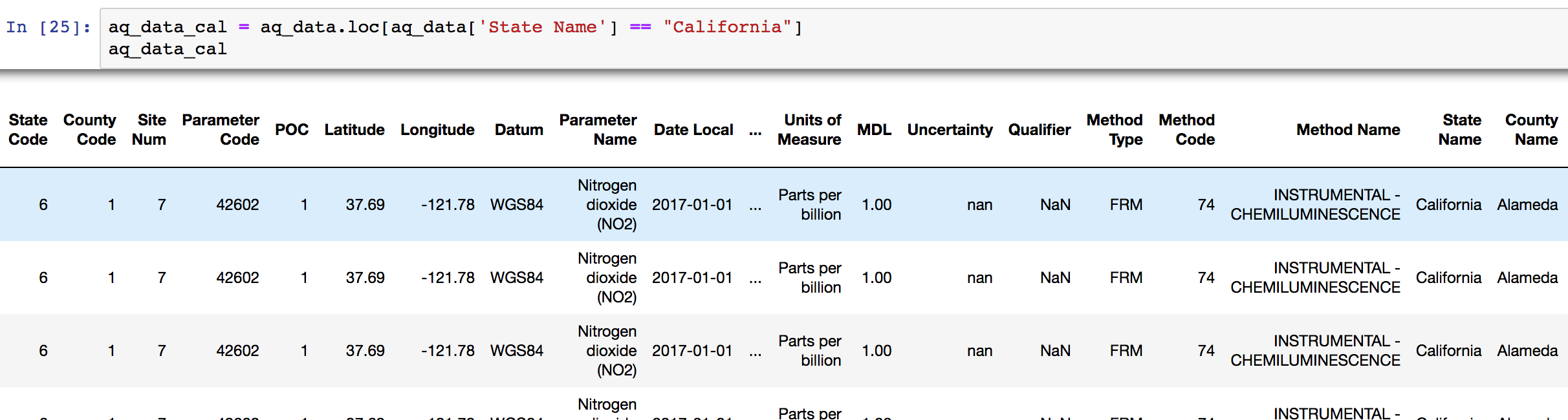Viewport: 1568px width, 420px height.
Task: Click the 'Parameter Code' column header
Action: pyautogui.click(x=221, y=130)
